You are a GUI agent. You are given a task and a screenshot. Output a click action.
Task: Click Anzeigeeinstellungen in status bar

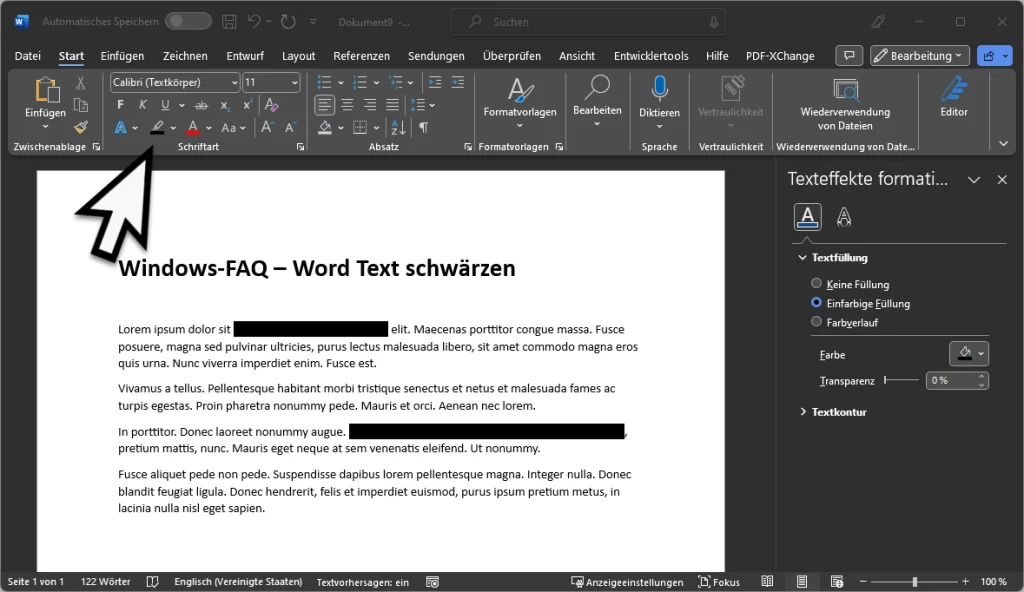click(627, 582)
